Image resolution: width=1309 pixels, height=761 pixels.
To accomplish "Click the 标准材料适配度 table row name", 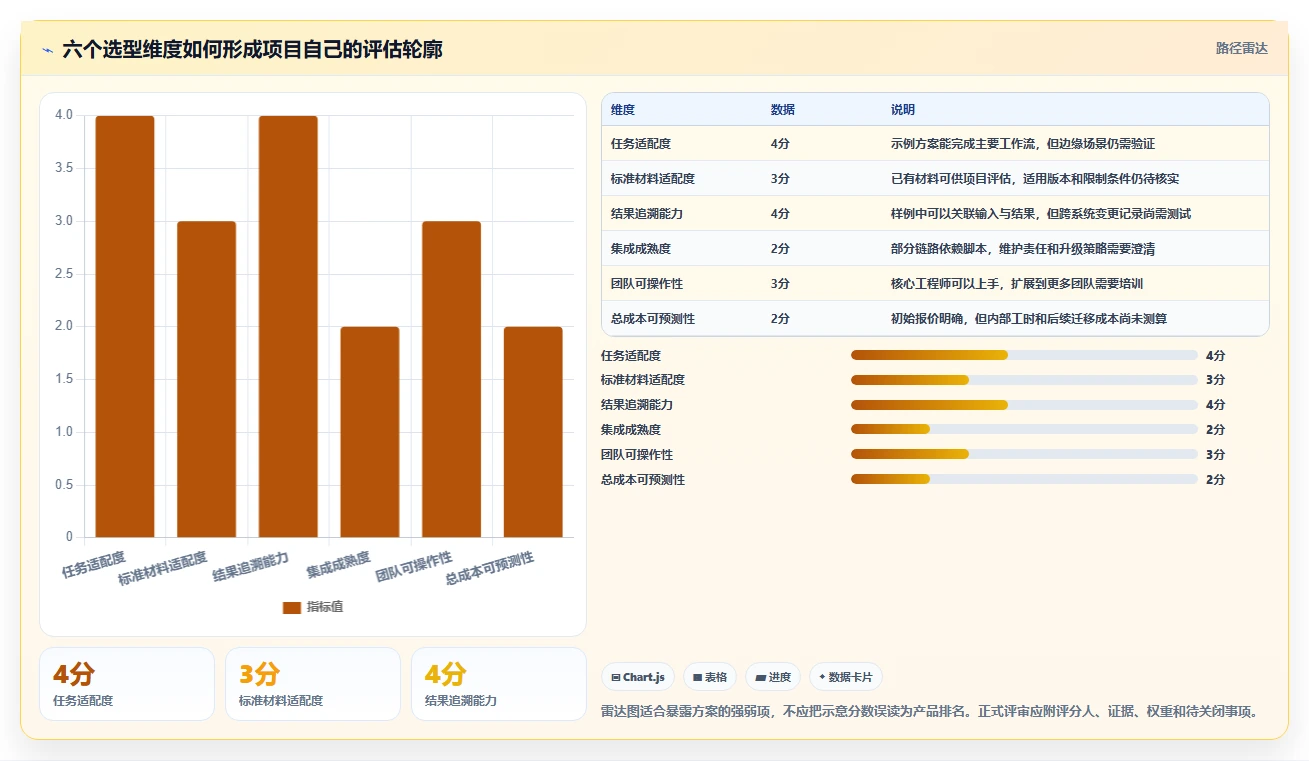I will click(x=652, y=179).
